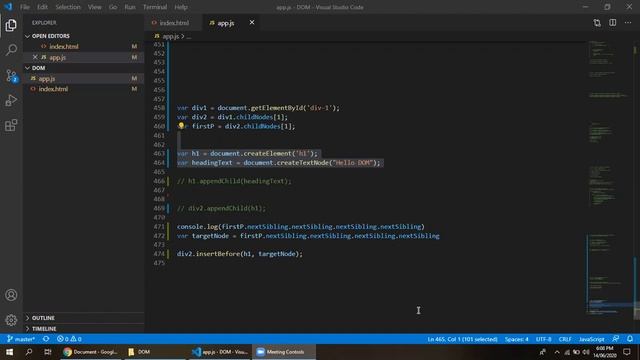Close app.js in Open Editors list
The image size is (640, 360).
(x=35, y=57)
